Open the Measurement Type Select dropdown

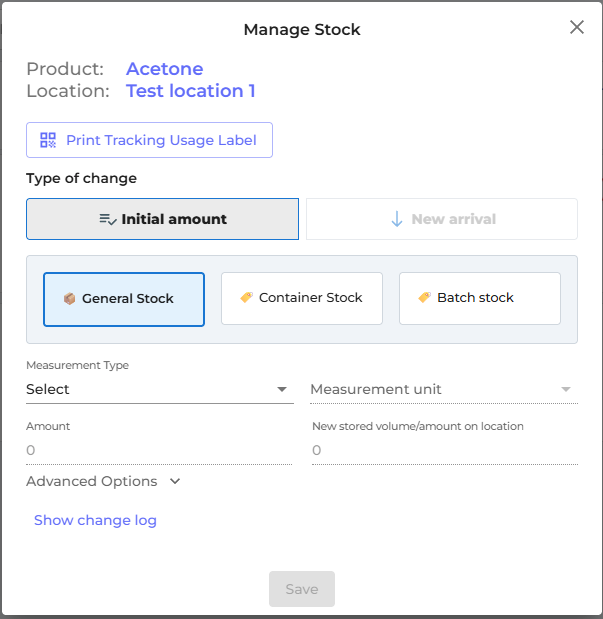coord(159,389)
